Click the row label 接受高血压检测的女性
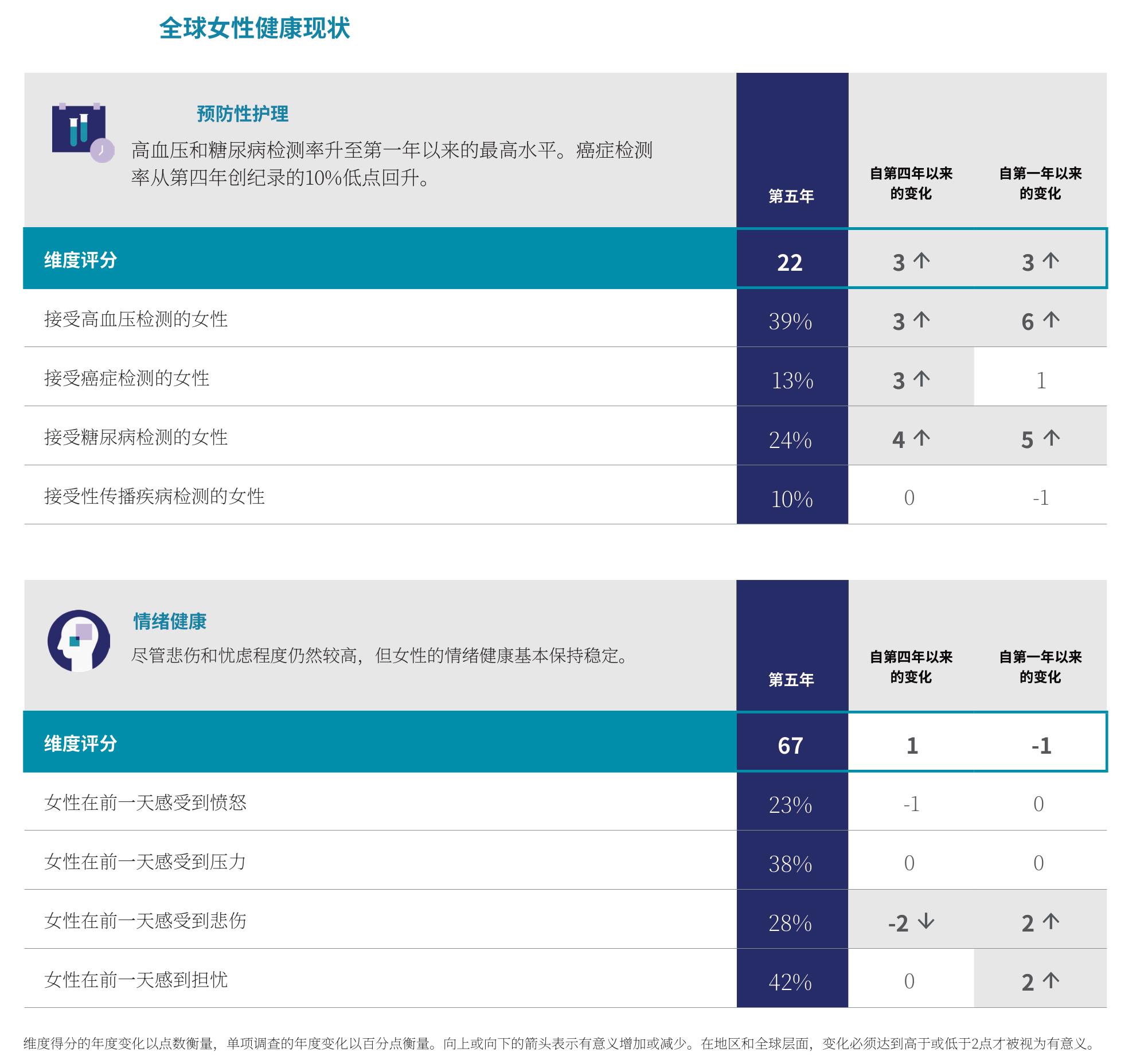Viewport: 1148px width, 1056px height. (136, 319)
